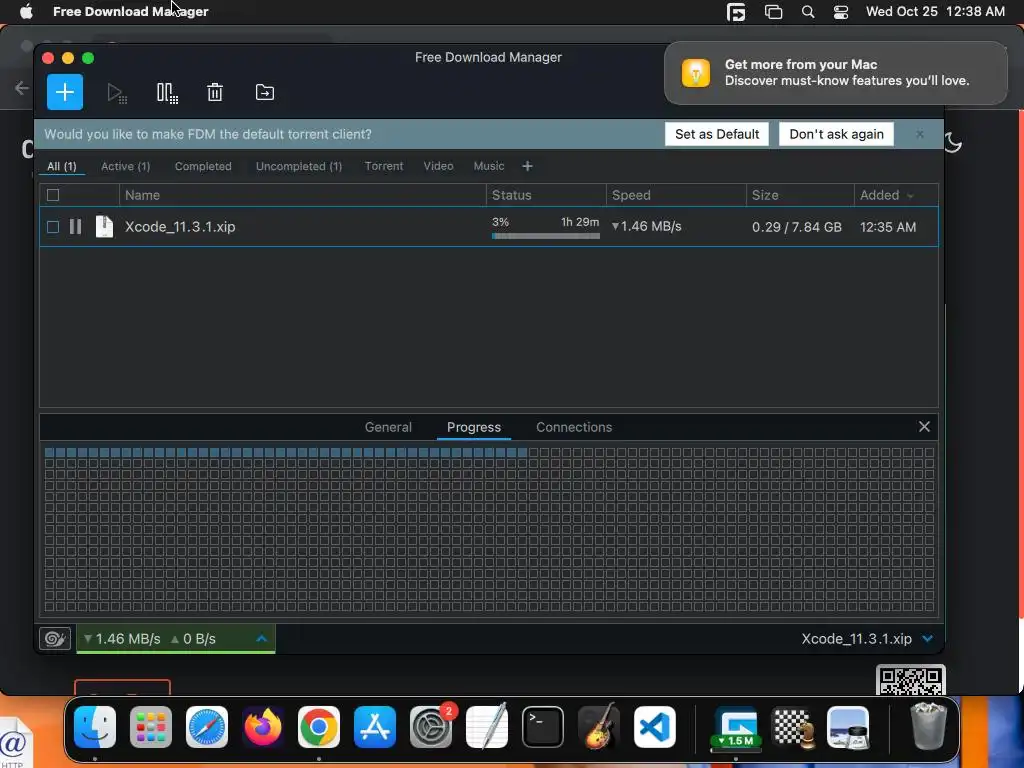Screen dimensions: 1024x768
Task: Open App Store from the Dock
Action: click(x=375, y=727)
